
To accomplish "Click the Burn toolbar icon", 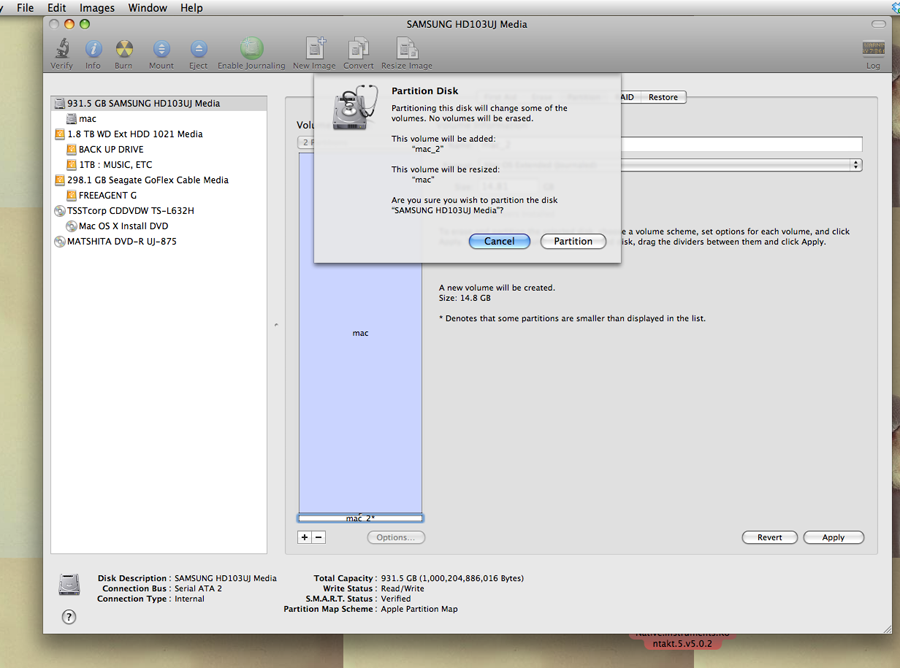I will (123, 49).
